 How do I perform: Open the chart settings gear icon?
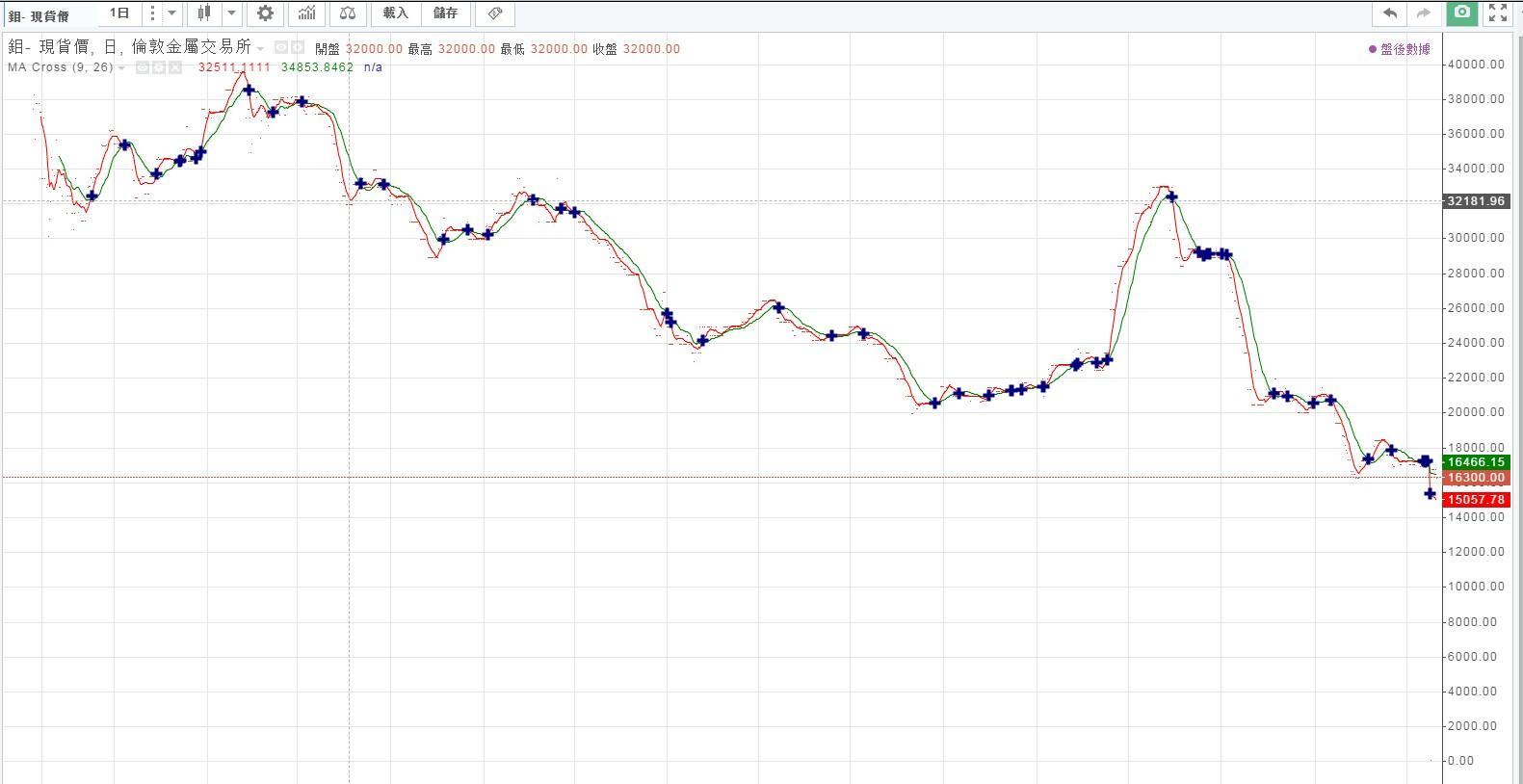[x=266, y=13]
